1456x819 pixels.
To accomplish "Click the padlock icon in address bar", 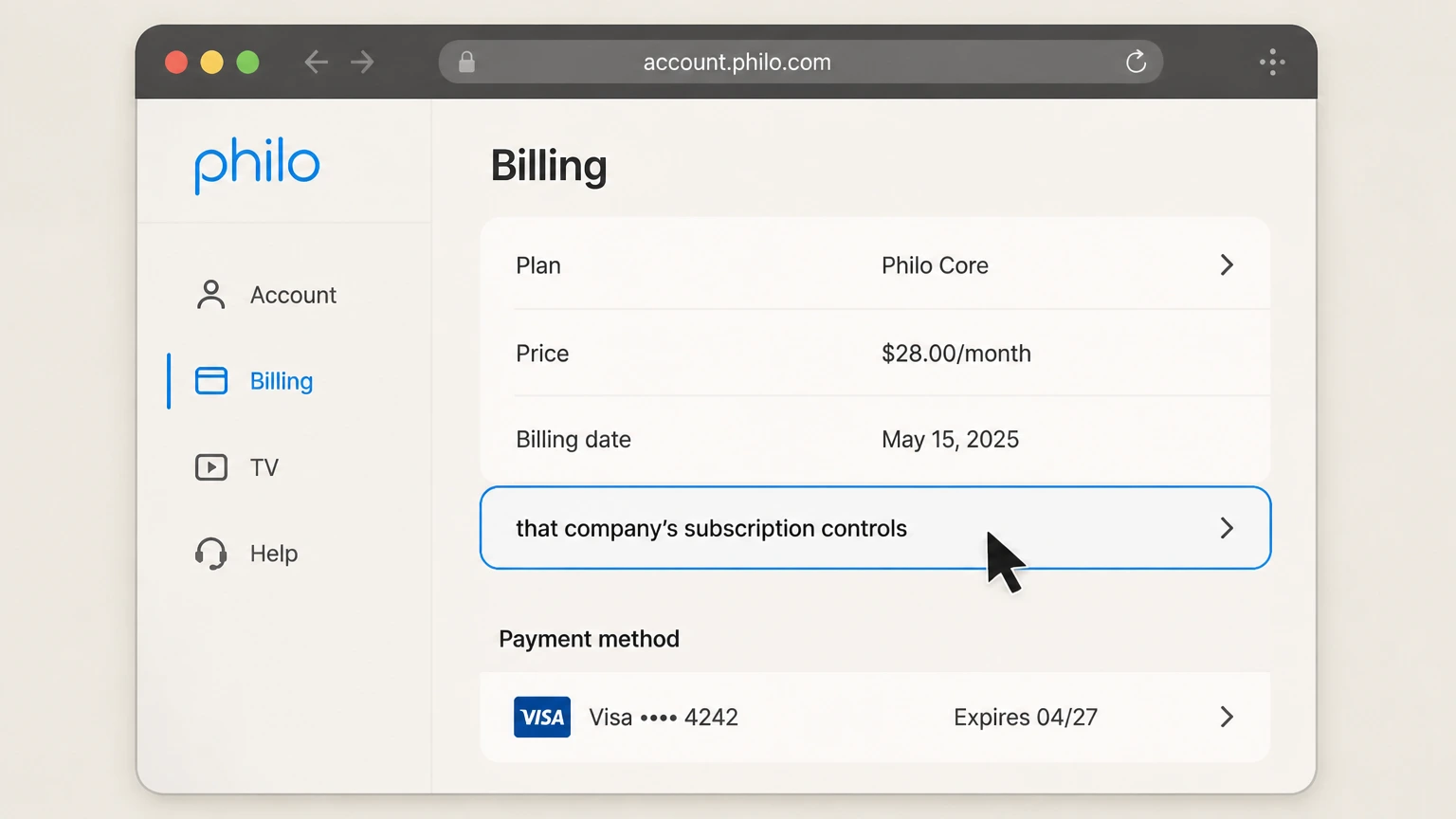I will tap(466, 63).
